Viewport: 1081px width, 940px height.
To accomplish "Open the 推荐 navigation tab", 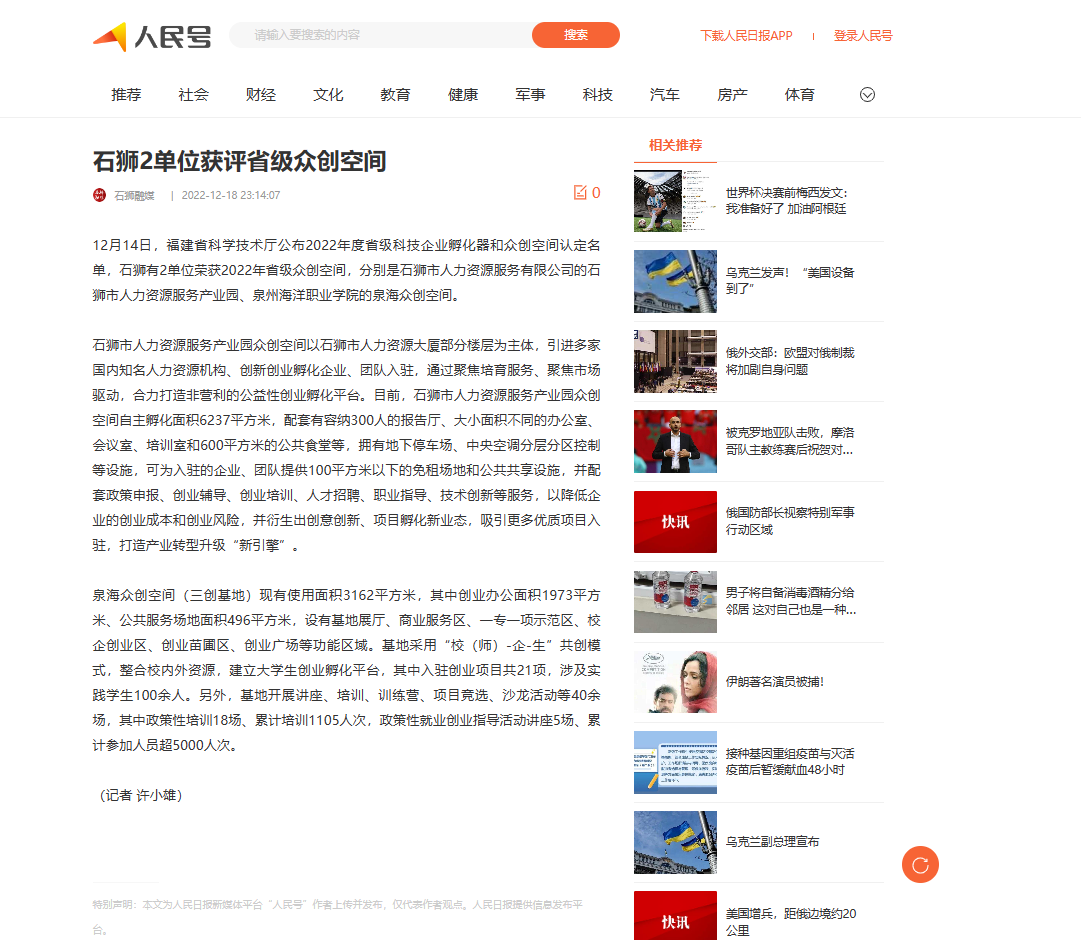I will tap(126, 95).
